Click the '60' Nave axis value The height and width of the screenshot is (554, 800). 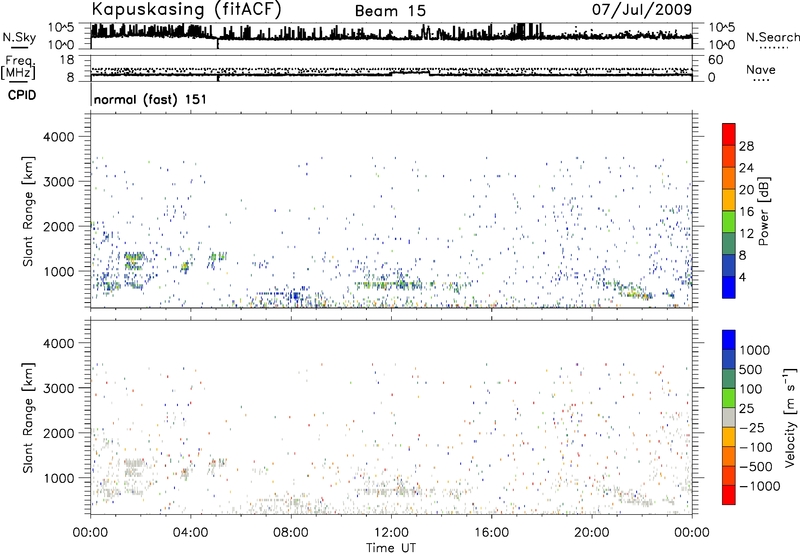[x=716, y=60]
